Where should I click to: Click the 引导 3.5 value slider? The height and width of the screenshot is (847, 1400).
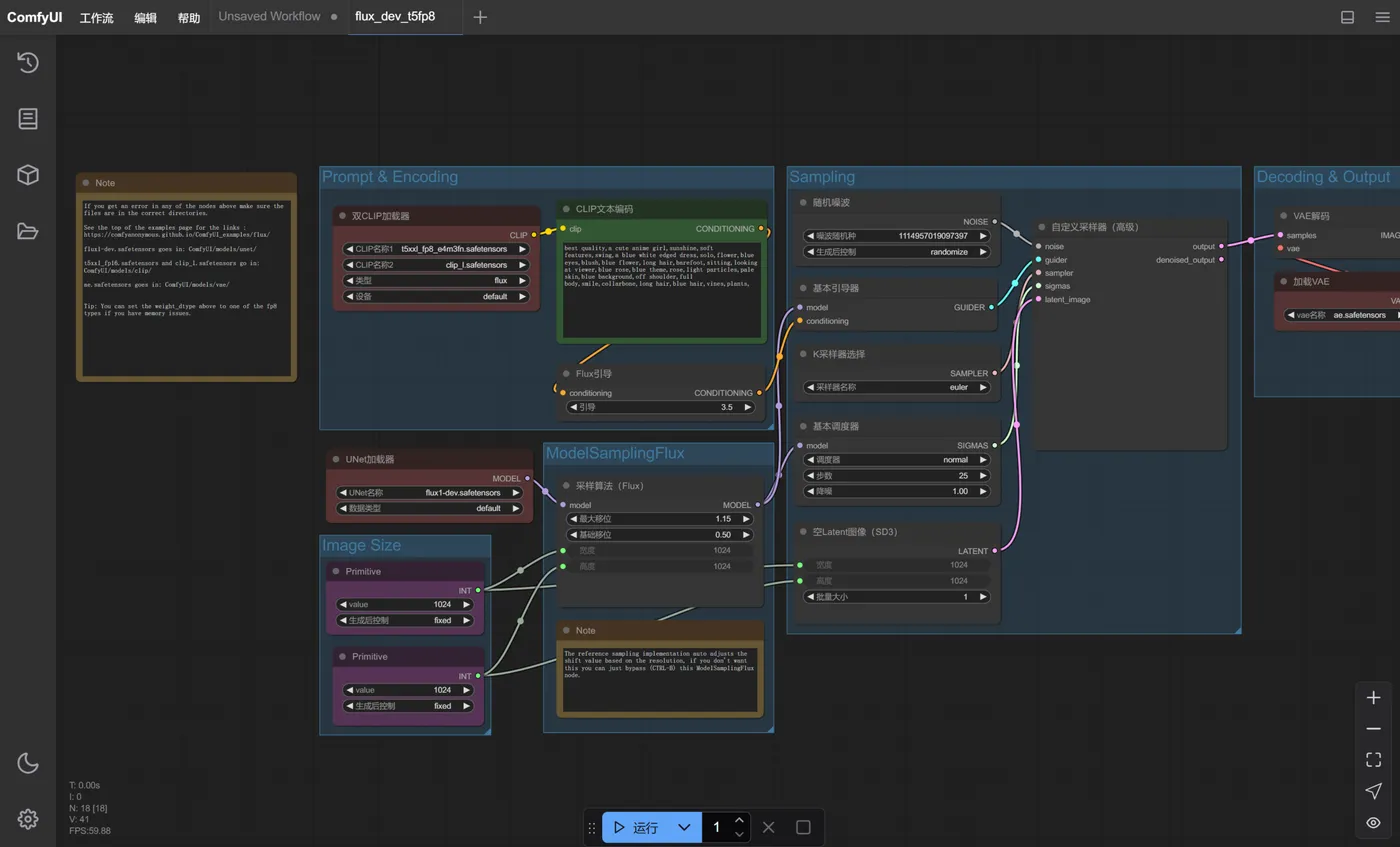(660, 408)
